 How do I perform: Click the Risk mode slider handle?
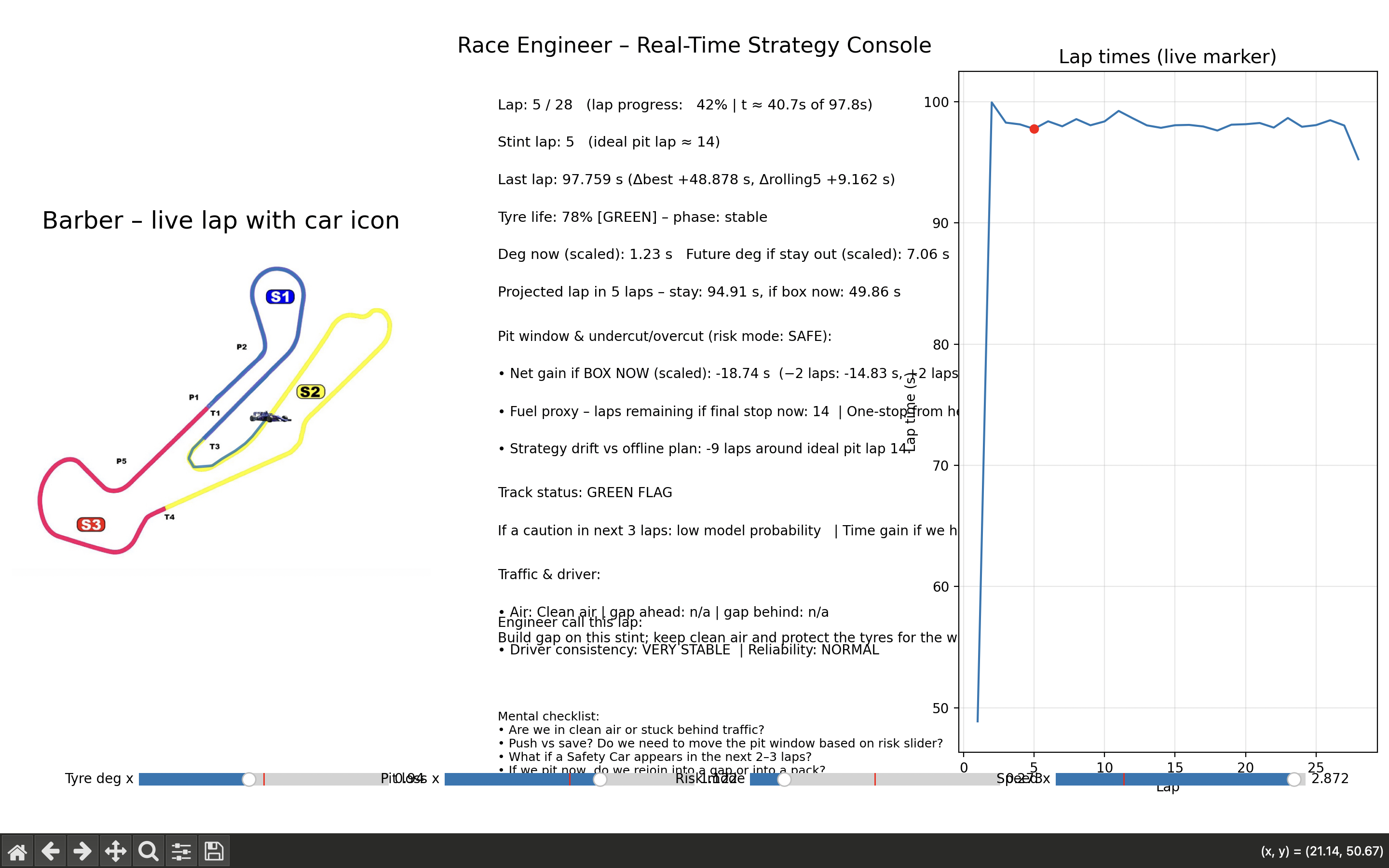coord(784,779)
